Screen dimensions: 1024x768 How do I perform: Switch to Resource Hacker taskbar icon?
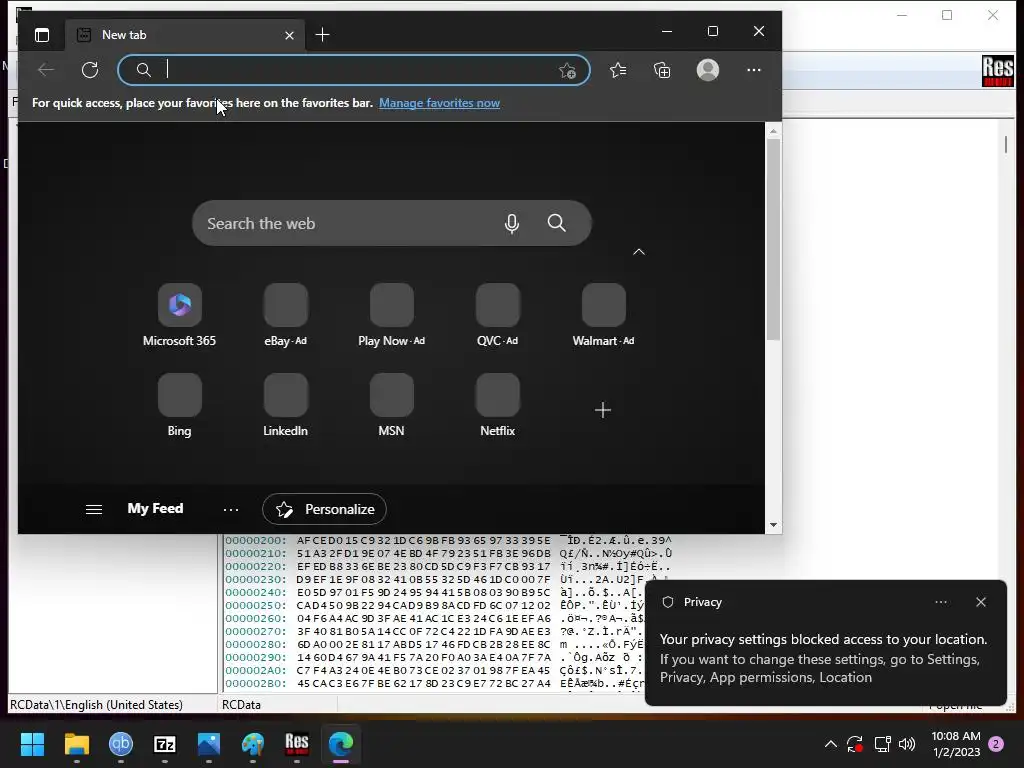pyautogui.click(x=296, y=743)
